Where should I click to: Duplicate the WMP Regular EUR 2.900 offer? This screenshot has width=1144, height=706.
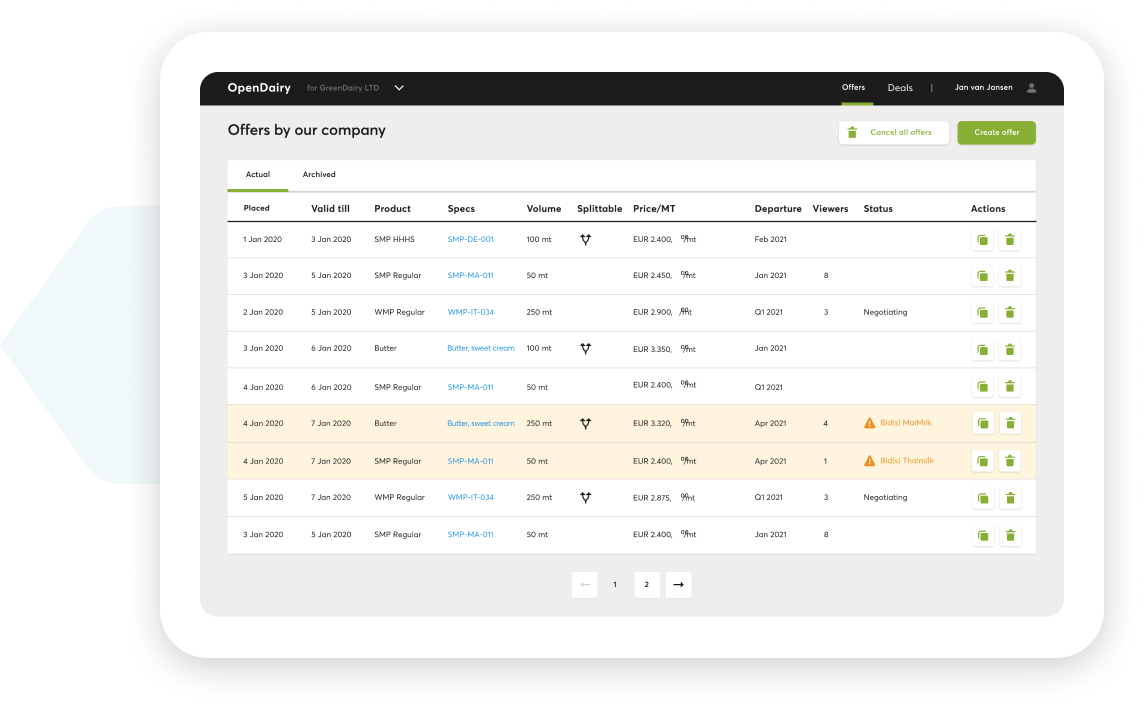[x=983, y=313]
